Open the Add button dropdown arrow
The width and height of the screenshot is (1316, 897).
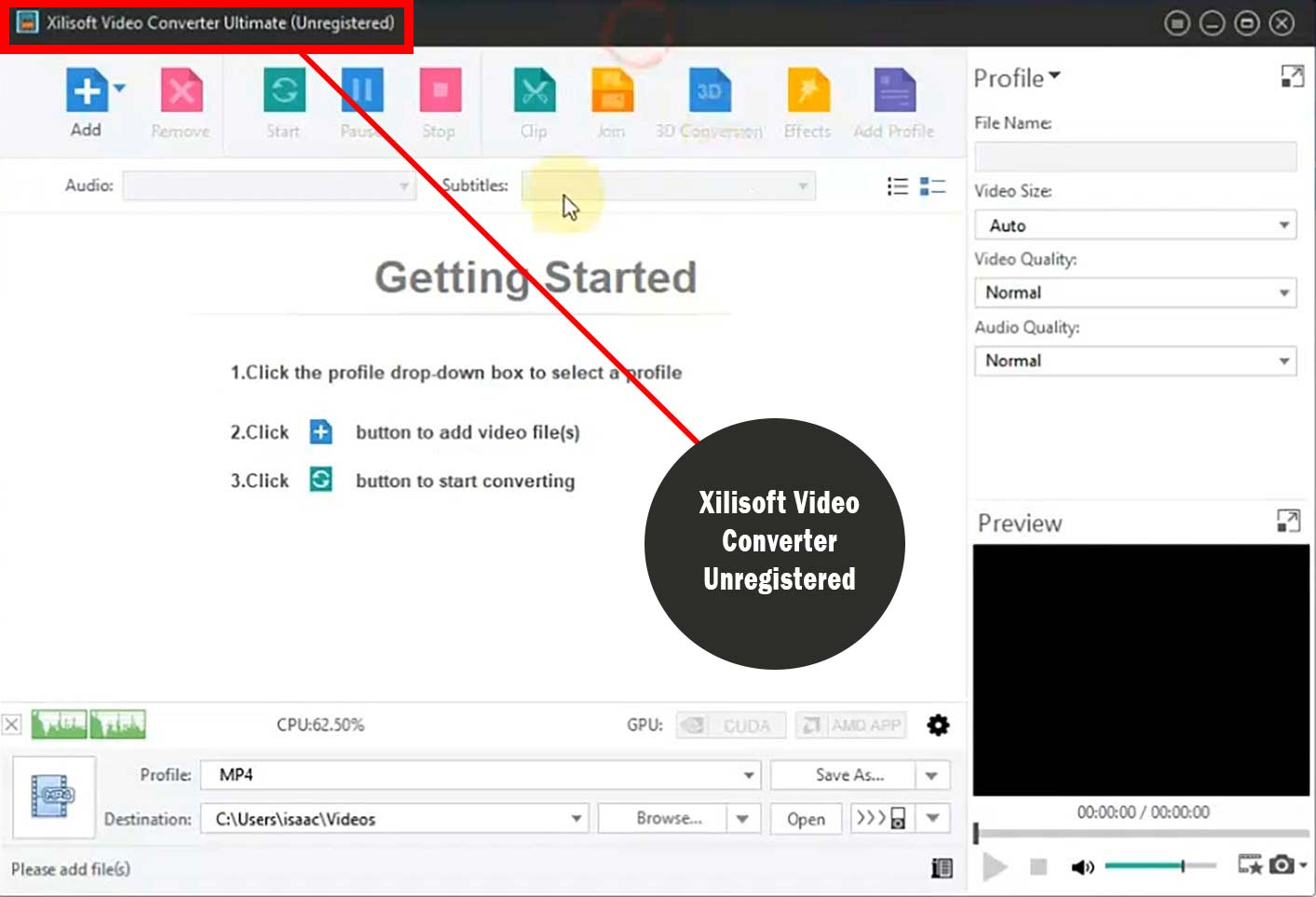pyautogui.click(x=119, y=88)
